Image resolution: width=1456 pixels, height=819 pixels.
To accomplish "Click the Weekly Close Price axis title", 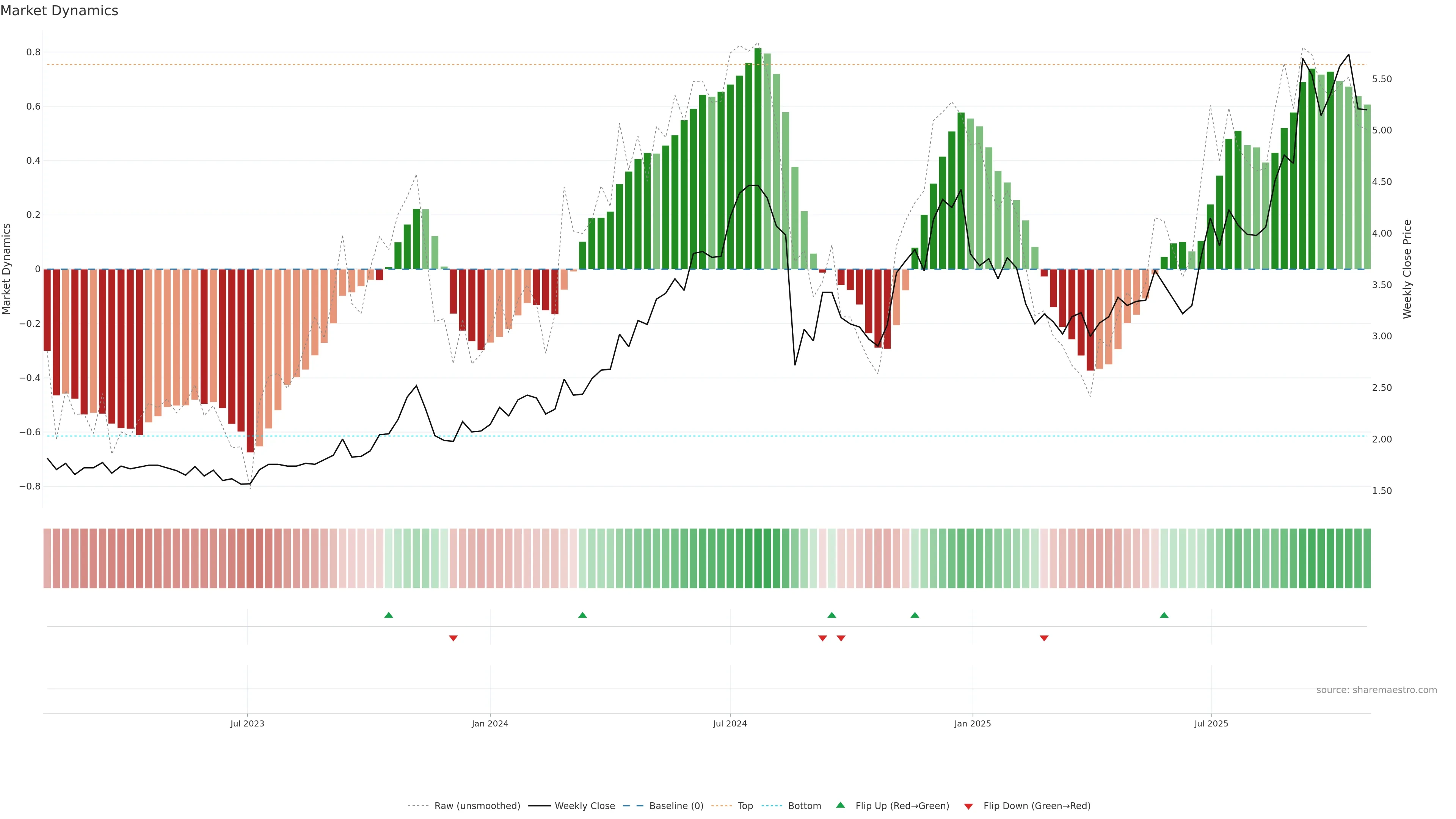I will tap(1407, 269).
